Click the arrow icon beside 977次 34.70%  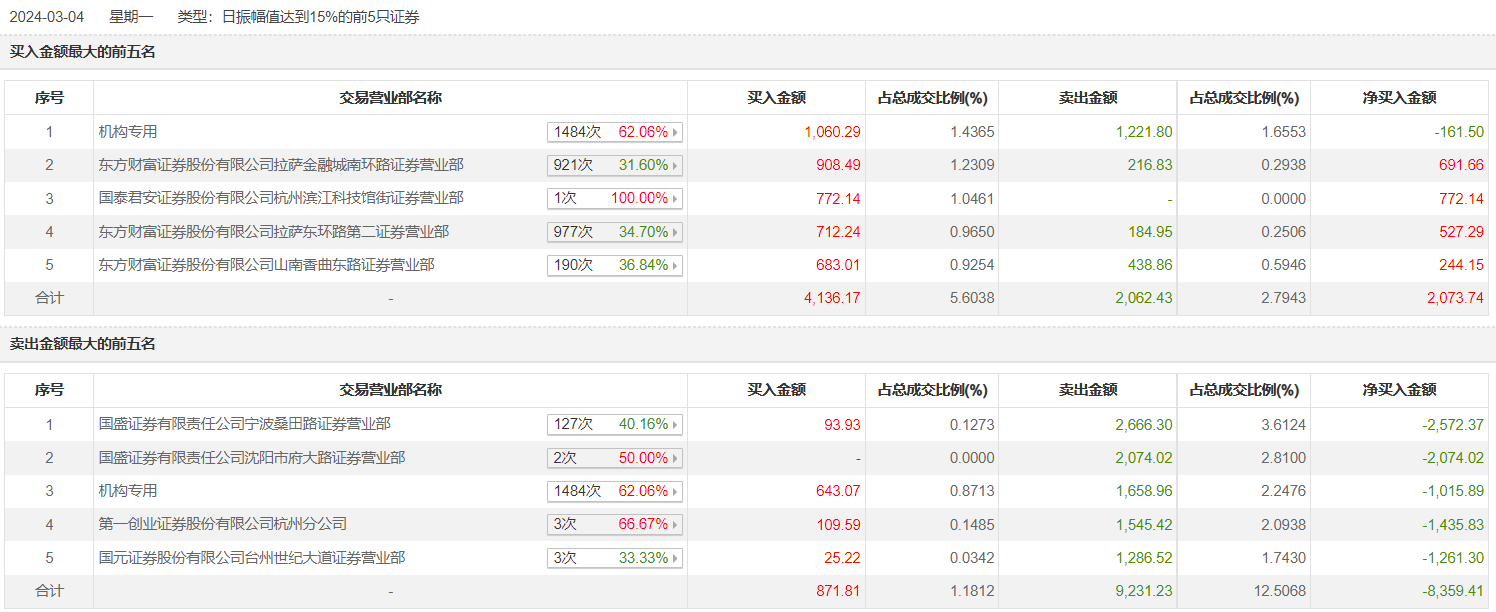point(676,232)
